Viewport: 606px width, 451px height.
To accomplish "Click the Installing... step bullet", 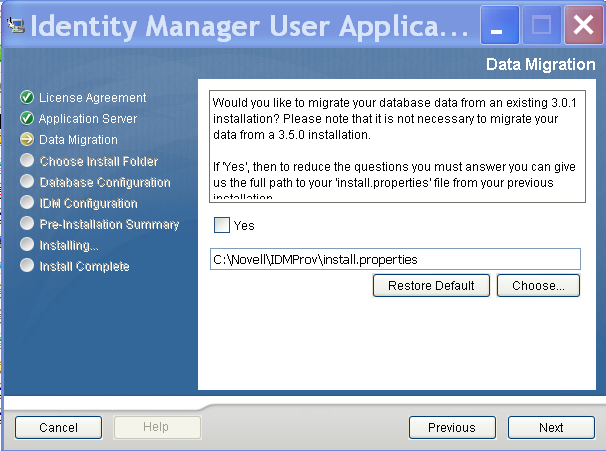I will click(x=27, y=245).
